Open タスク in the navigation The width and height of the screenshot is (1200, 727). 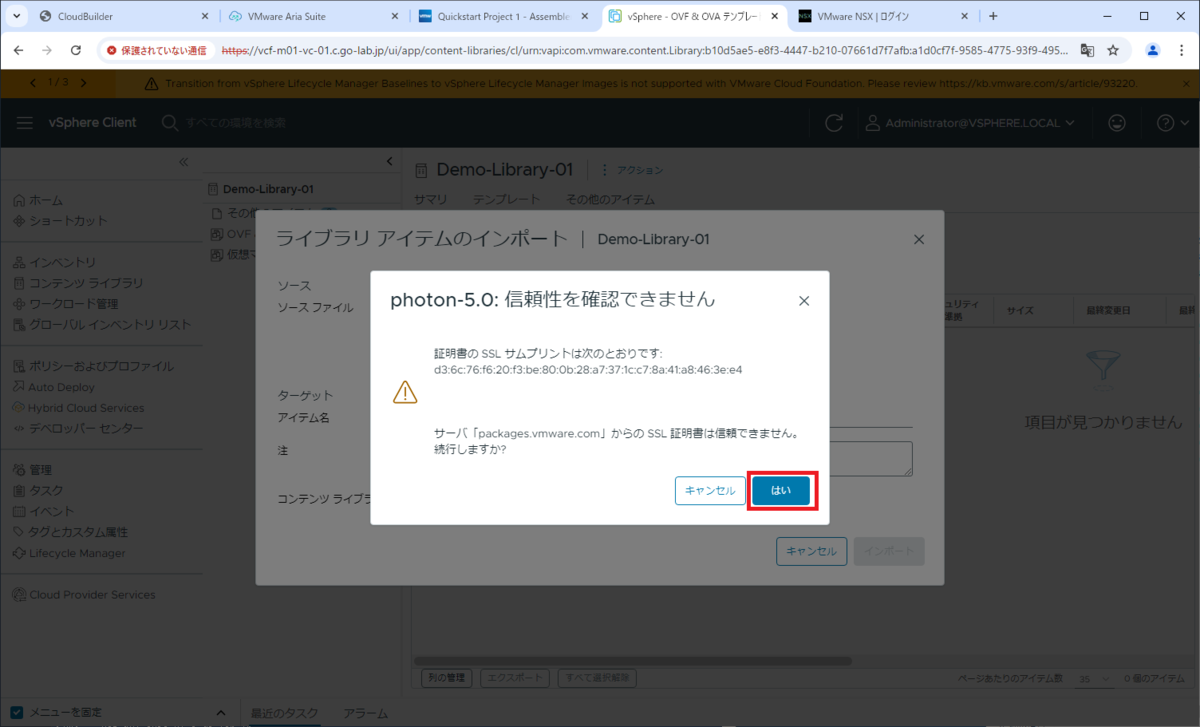46,491
